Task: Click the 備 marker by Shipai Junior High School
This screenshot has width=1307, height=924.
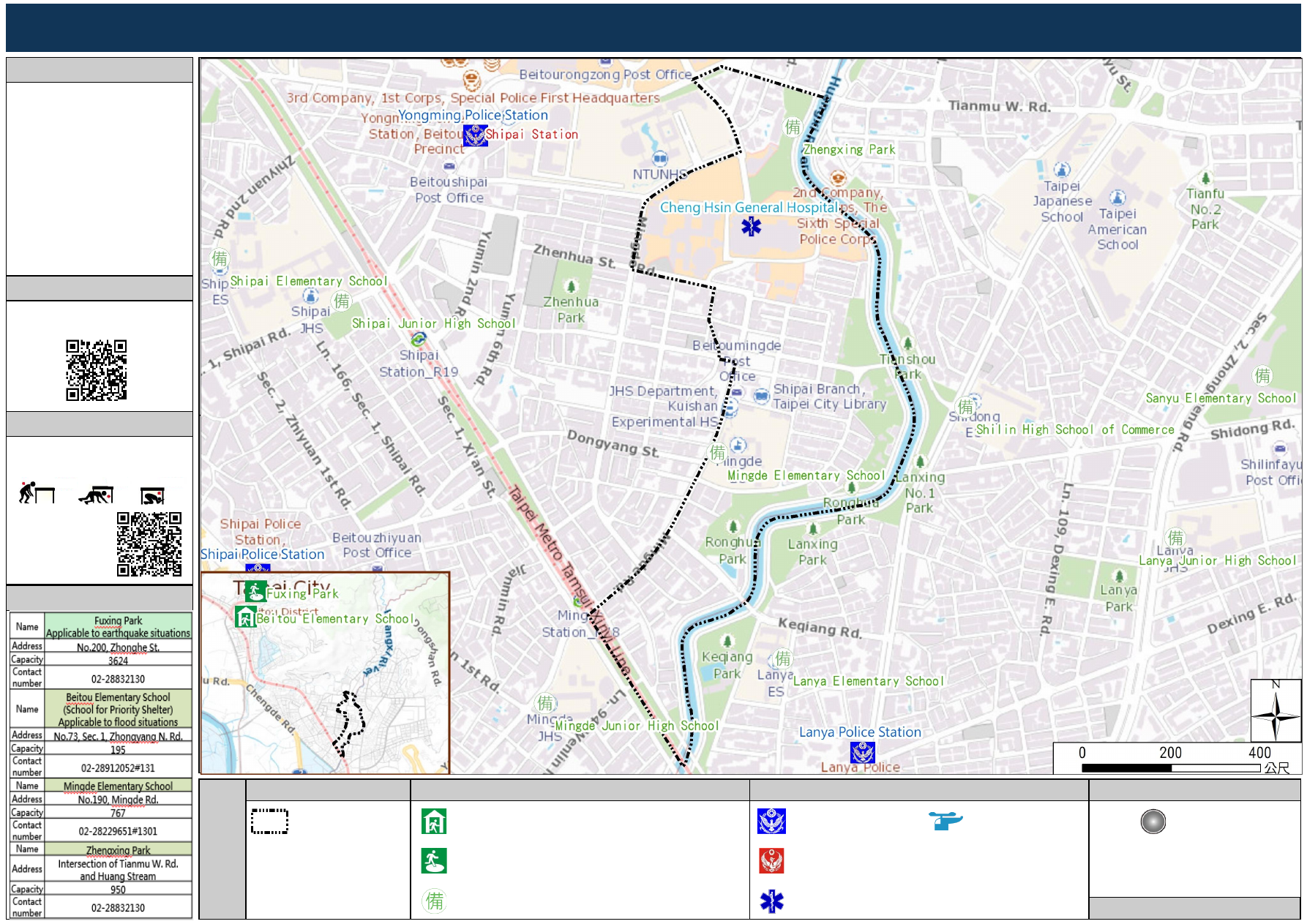Action: coord(342,301)
